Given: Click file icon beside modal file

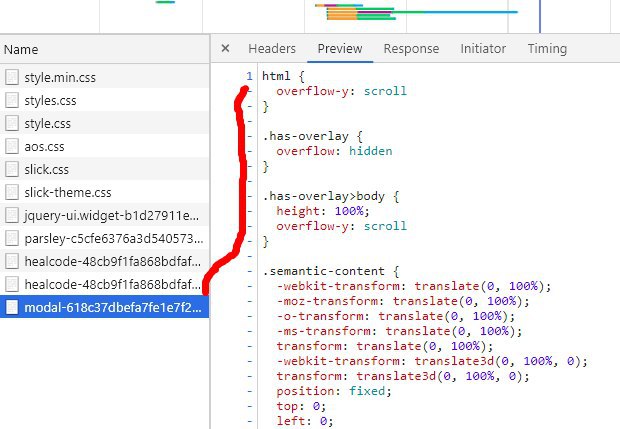Looking at the screenshot, I should pos(12,307).
